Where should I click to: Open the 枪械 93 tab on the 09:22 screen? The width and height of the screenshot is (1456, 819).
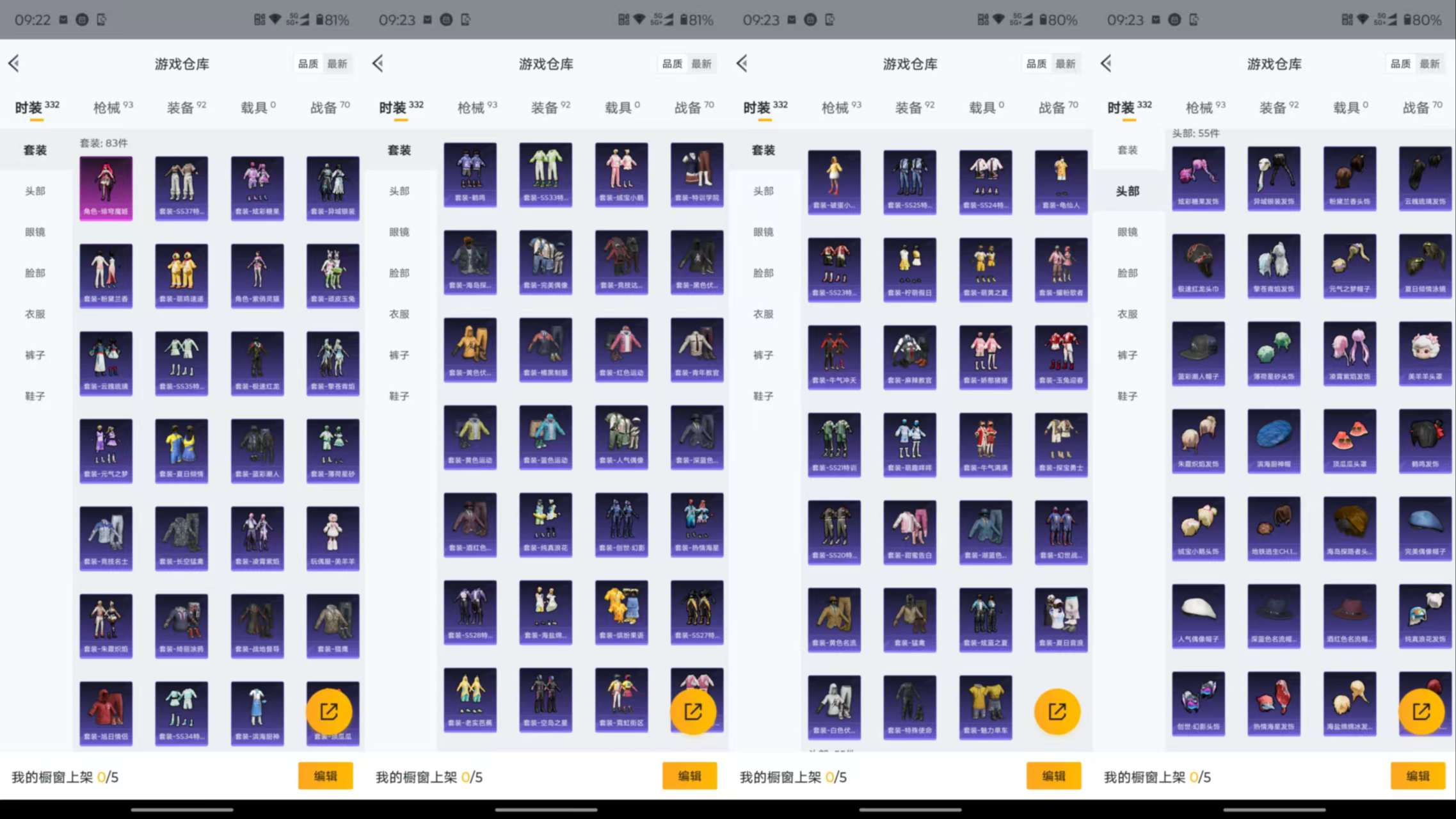coord(113,107)
